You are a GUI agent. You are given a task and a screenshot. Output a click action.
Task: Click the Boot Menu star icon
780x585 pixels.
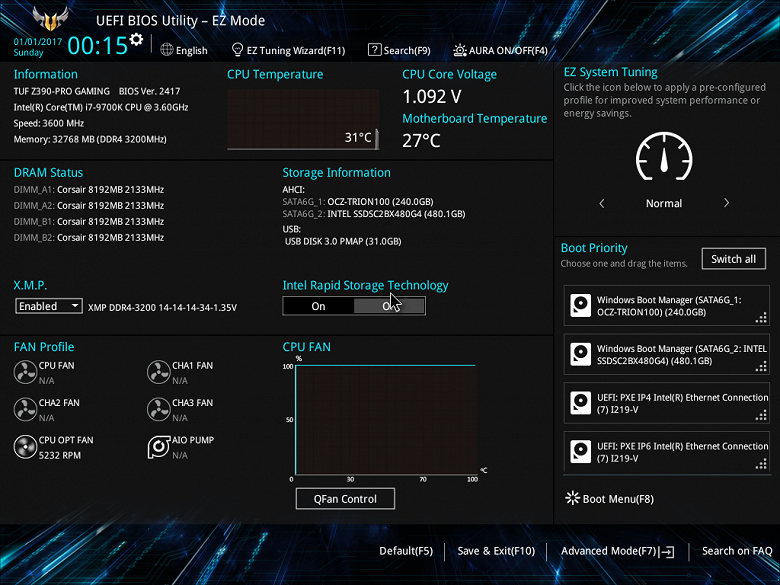[x=573, y=498]
